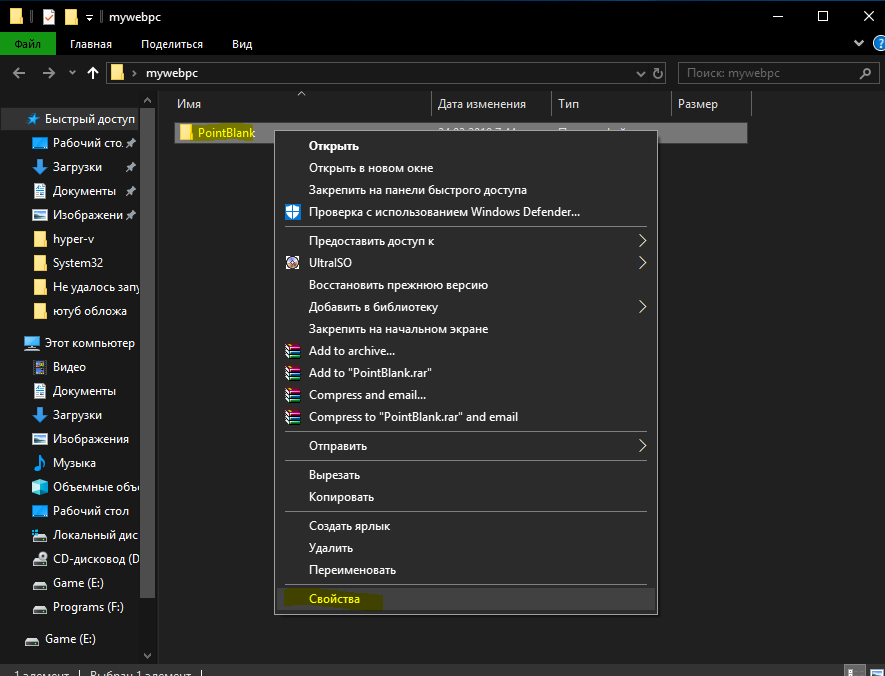Choose Открыть в новом окне
The width and height of the screenshot is (885, 676).
click(x=466, y=168)
